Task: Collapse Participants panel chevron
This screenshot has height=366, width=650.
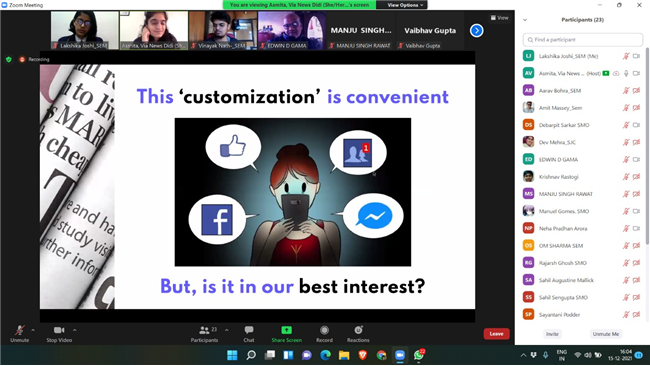Action: pos(525,20)
